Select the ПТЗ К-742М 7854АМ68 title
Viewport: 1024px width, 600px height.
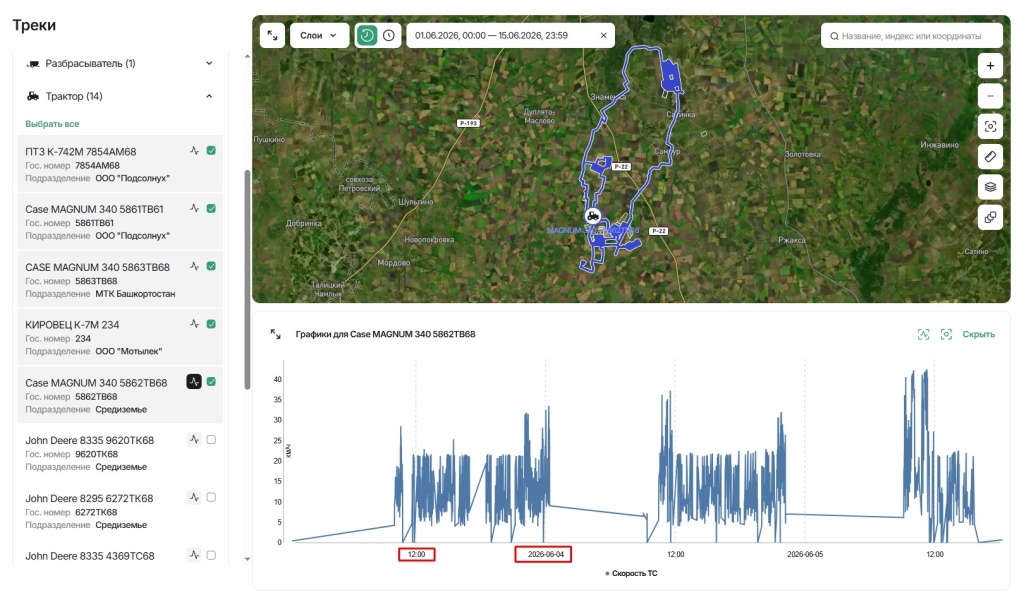point(81,151)
